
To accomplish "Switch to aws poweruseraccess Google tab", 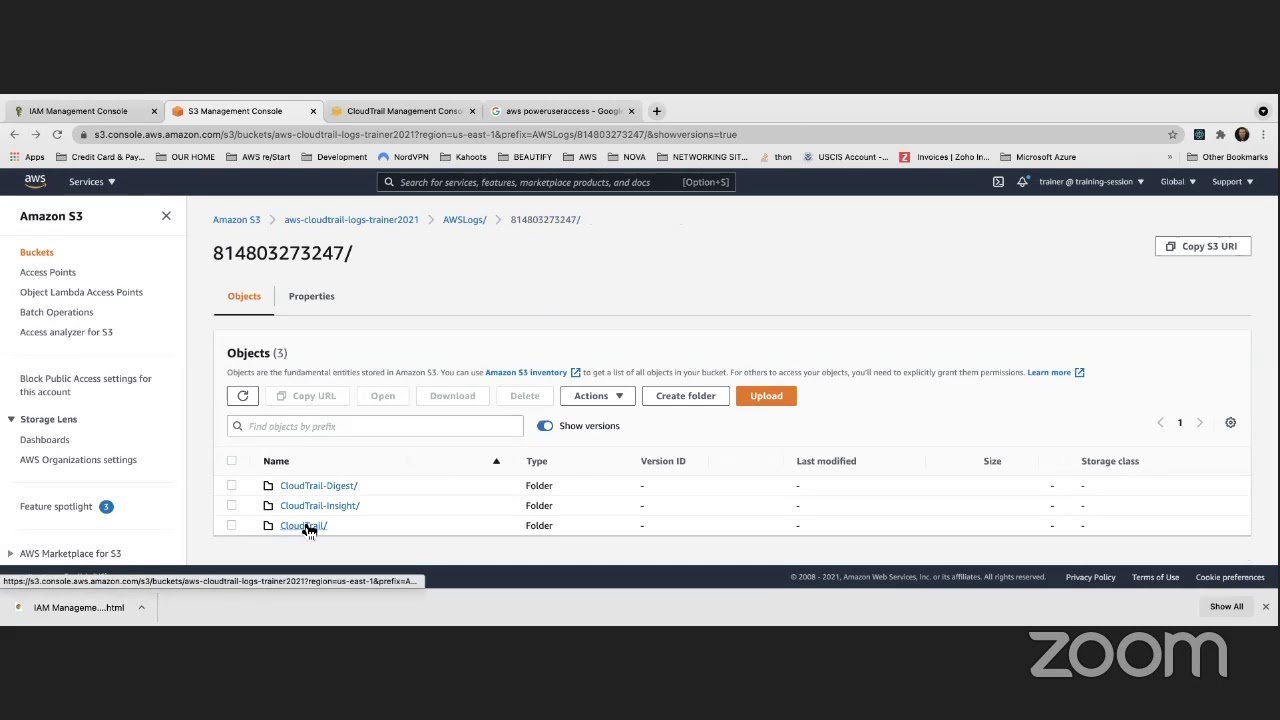I will coord(564,111).
